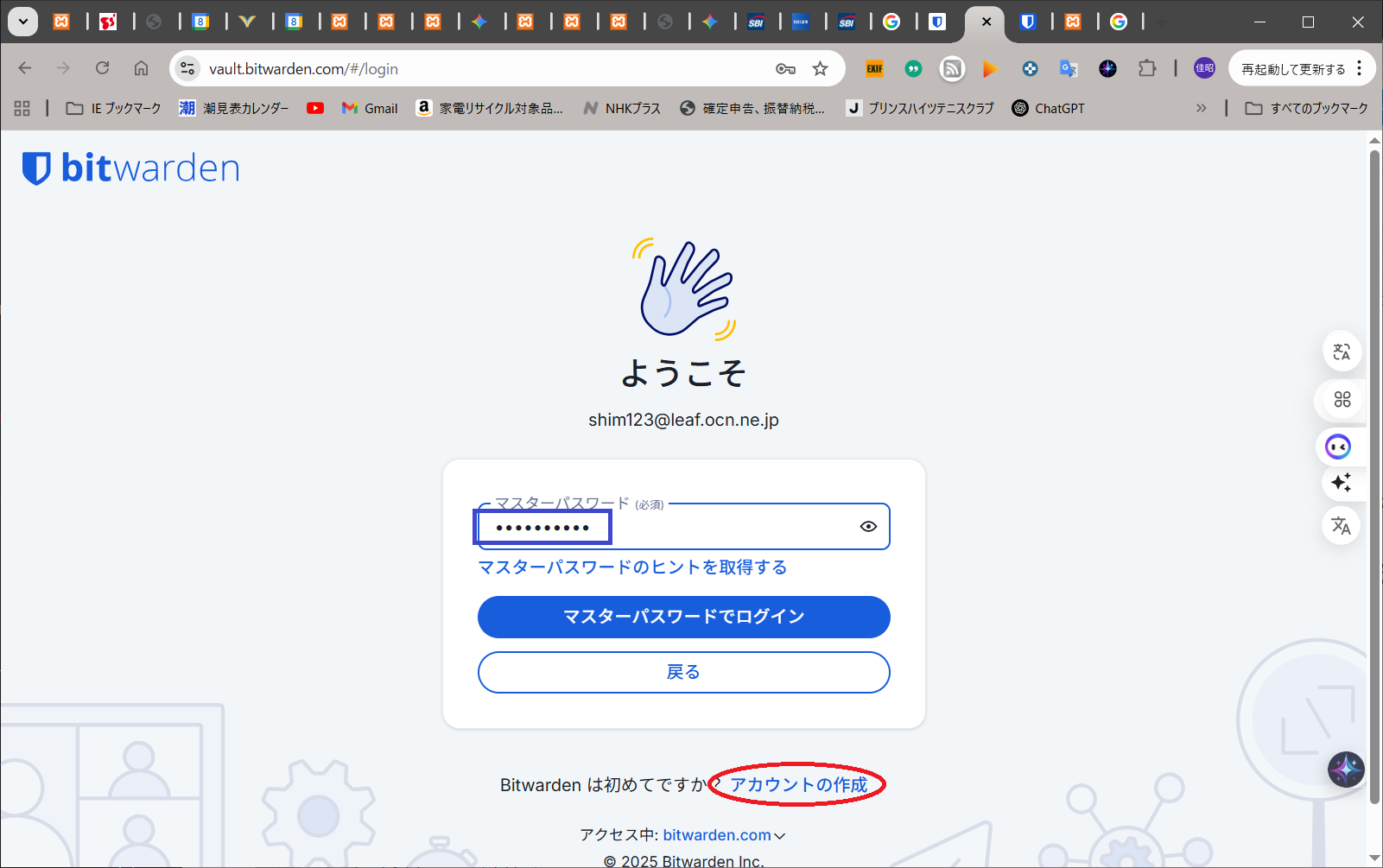Screen dimensions: 1383x868
Task: Expand the bitwarden.com server selector
Action: [724, 835]
